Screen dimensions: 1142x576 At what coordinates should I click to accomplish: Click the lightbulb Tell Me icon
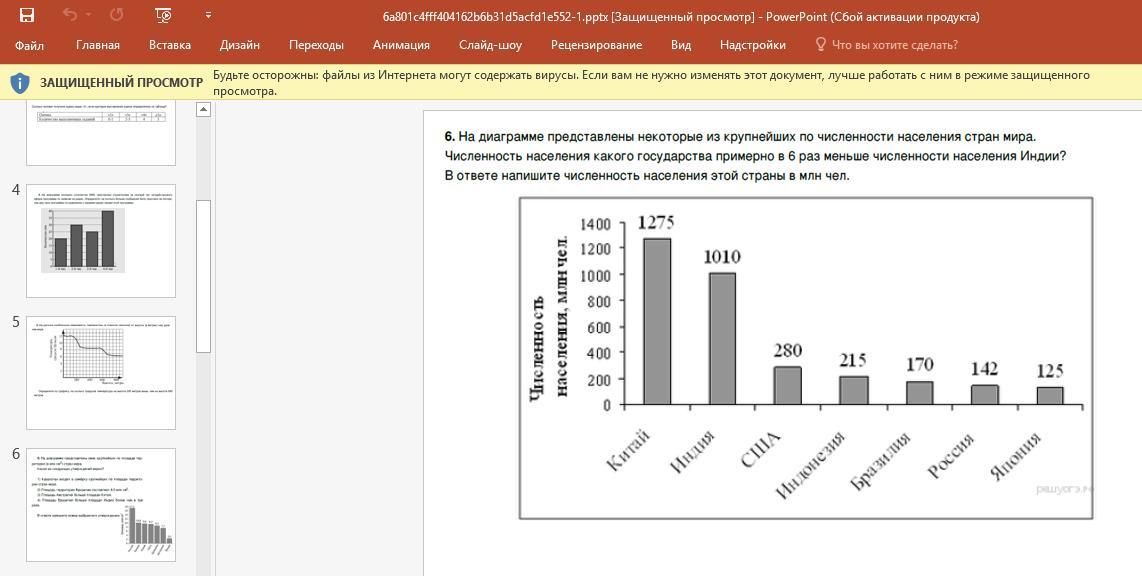821,45
